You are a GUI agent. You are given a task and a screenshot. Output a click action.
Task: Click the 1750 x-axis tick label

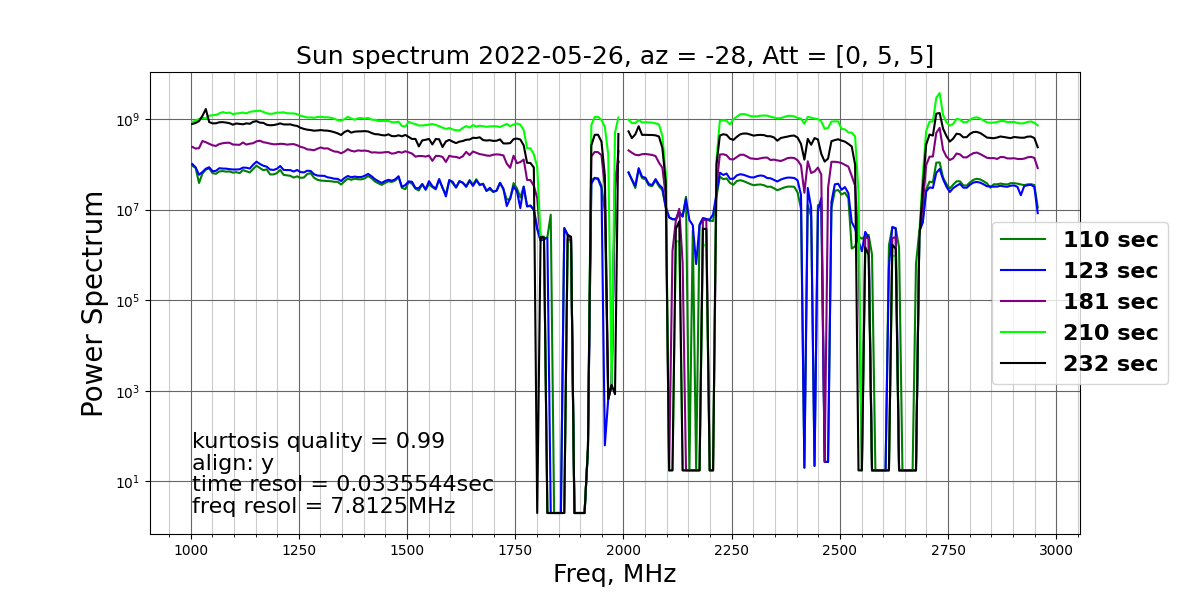[515, 550]
